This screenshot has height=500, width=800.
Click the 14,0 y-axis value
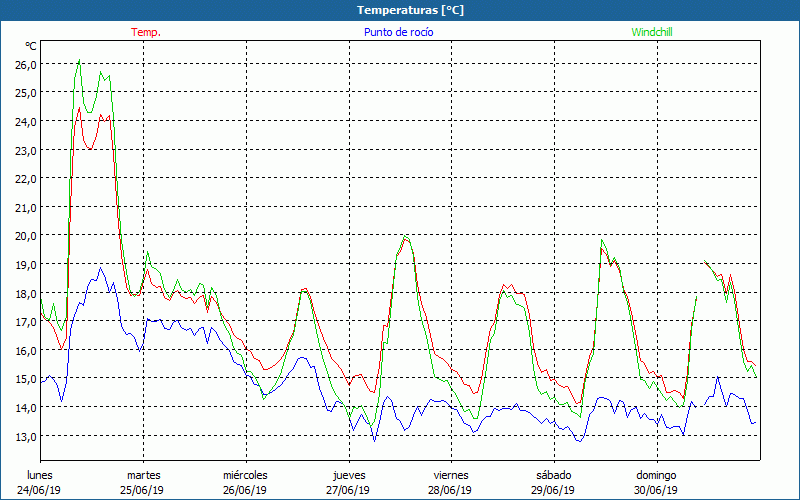(x=26, y=408)
